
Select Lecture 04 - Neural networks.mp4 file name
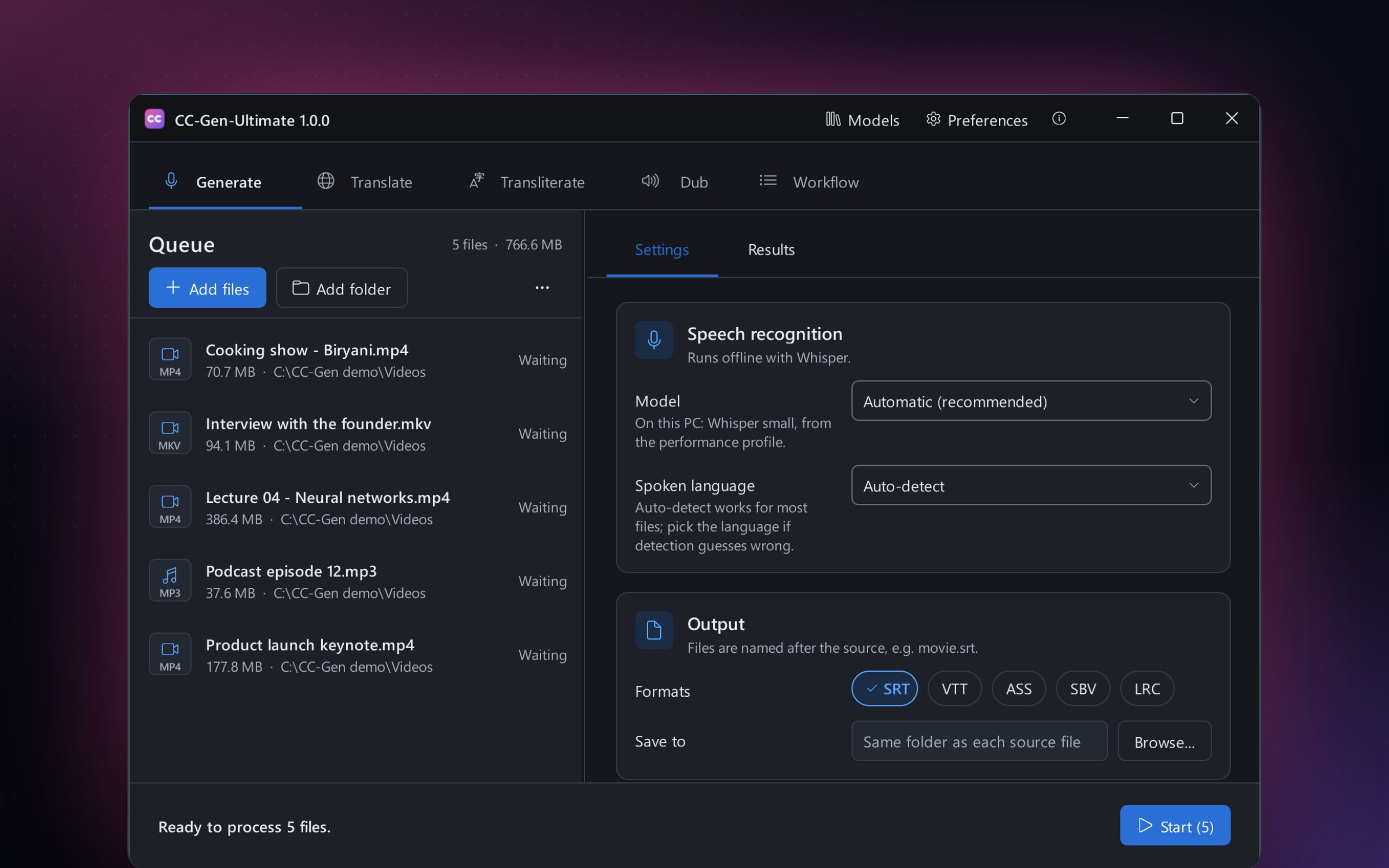point(328,498)
